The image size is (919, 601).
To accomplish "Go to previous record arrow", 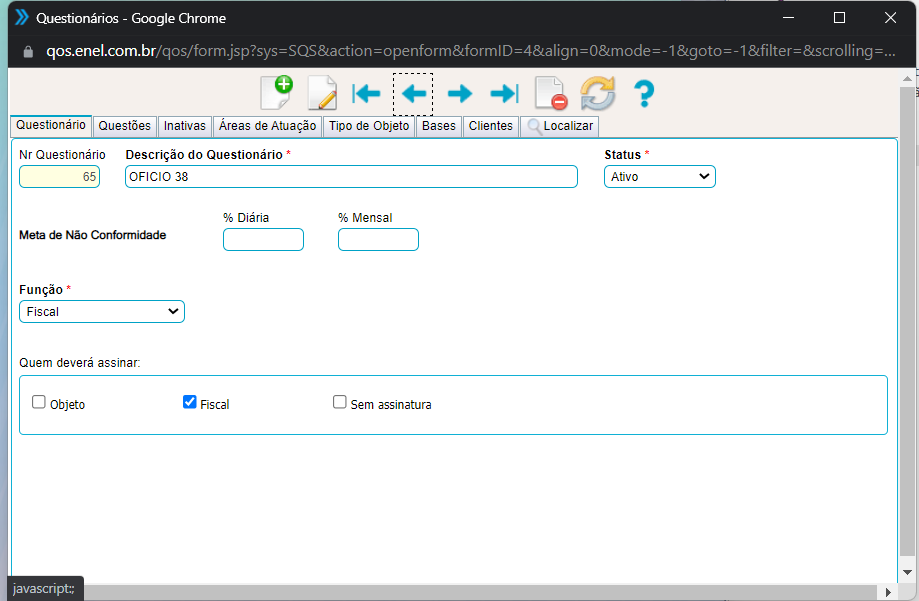I will pyautogui.click(x=413, y=94).
